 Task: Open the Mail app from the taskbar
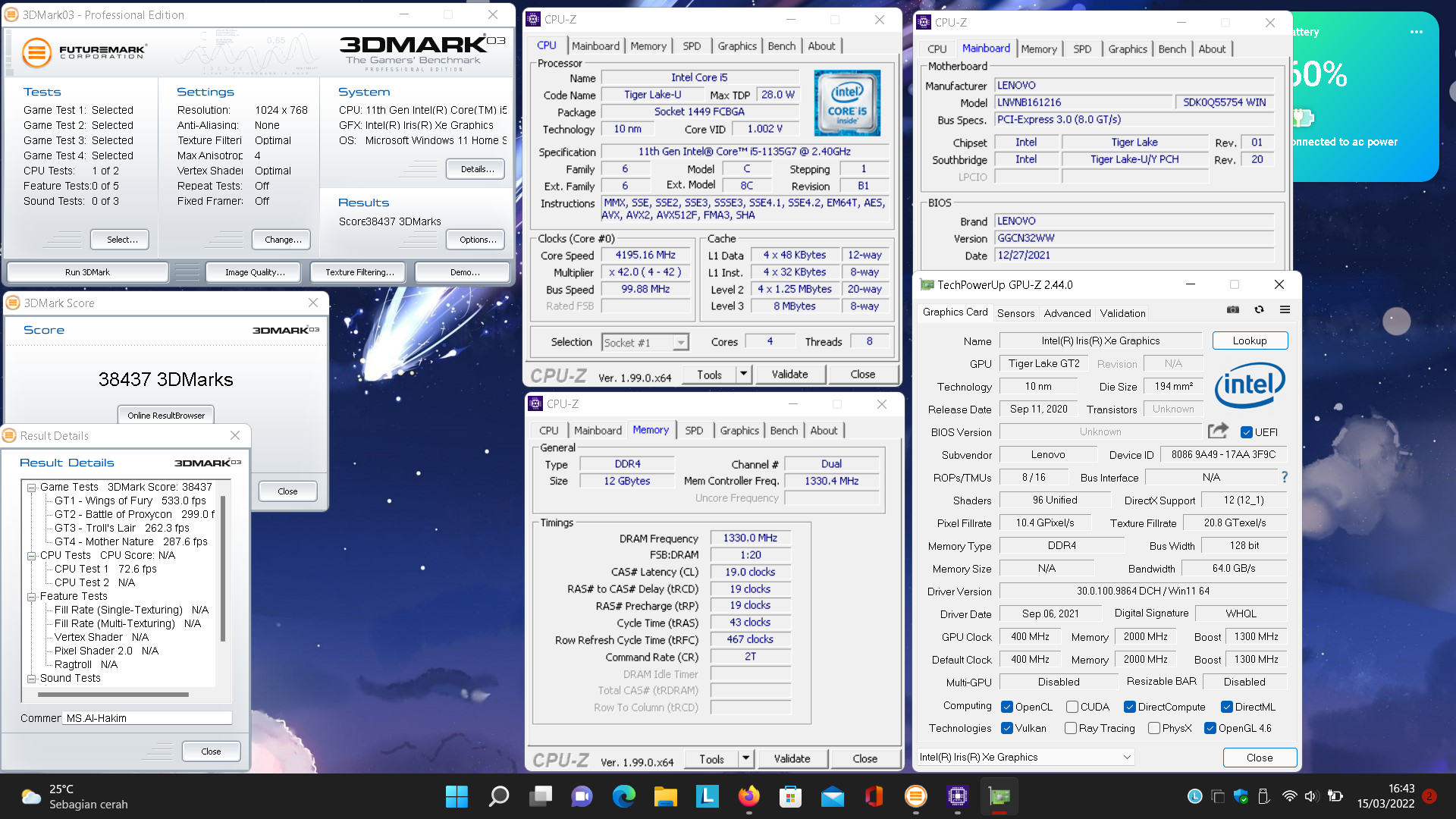coord(832,796)
